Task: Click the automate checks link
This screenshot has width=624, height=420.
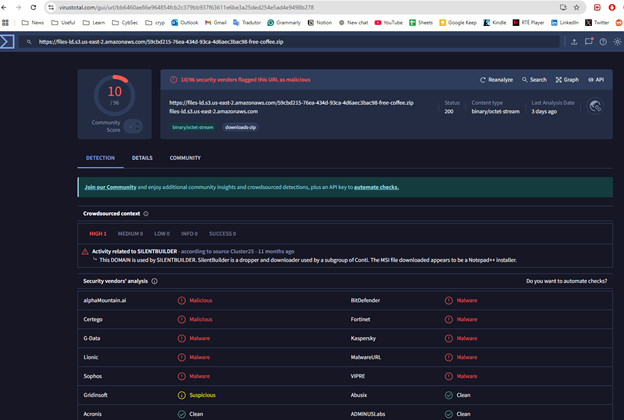Action: pos(376,187)
